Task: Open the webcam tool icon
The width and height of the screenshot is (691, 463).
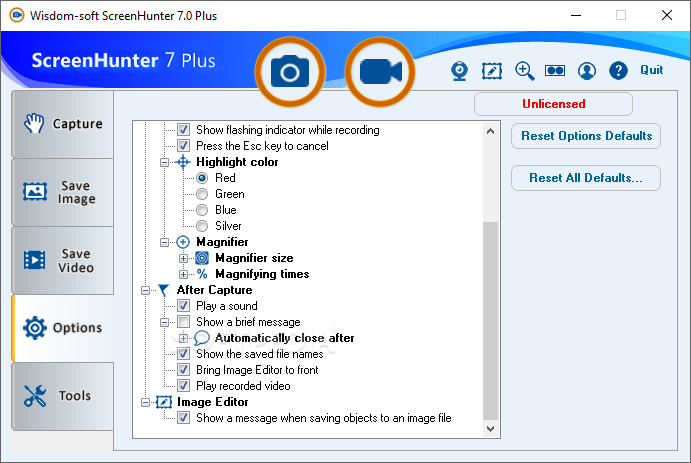Action: 459,71
